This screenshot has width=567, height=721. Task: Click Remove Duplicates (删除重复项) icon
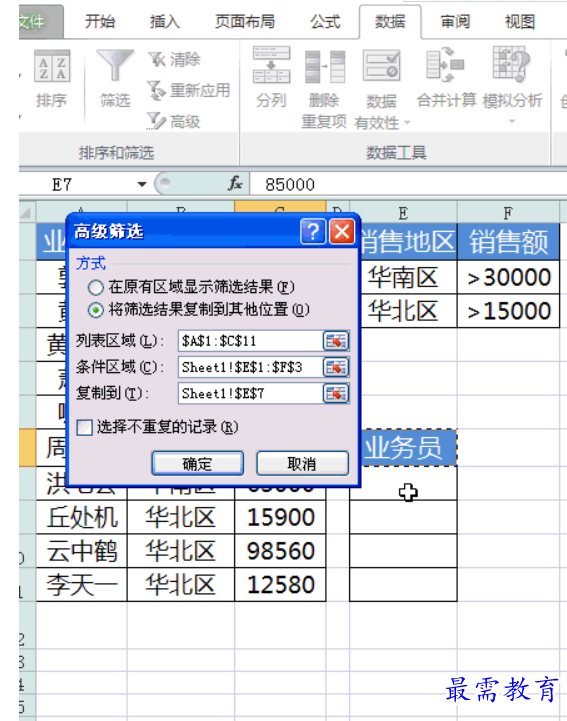325,66
